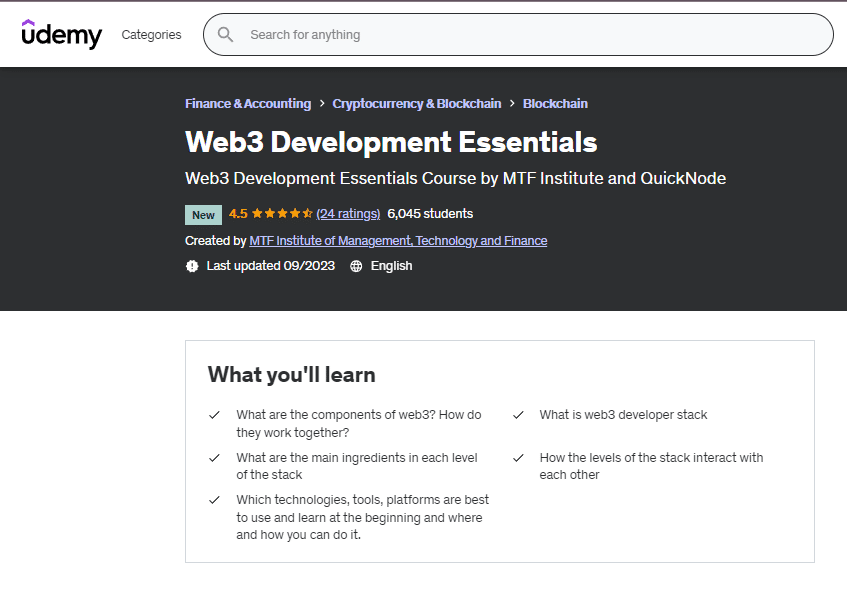Open the Categories menu
The width and height of the screenshot is (847, 590).
[x=151, y=35]
